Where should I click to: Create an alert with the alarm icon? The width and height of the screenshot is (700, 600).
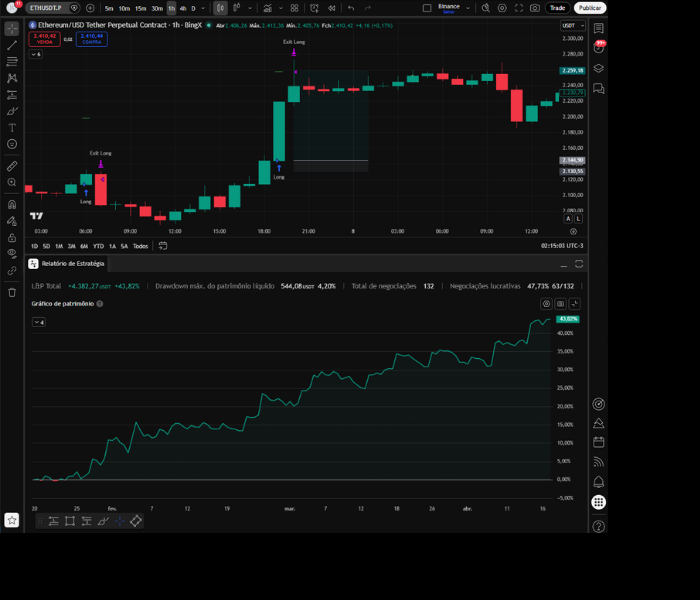(314, 8)
